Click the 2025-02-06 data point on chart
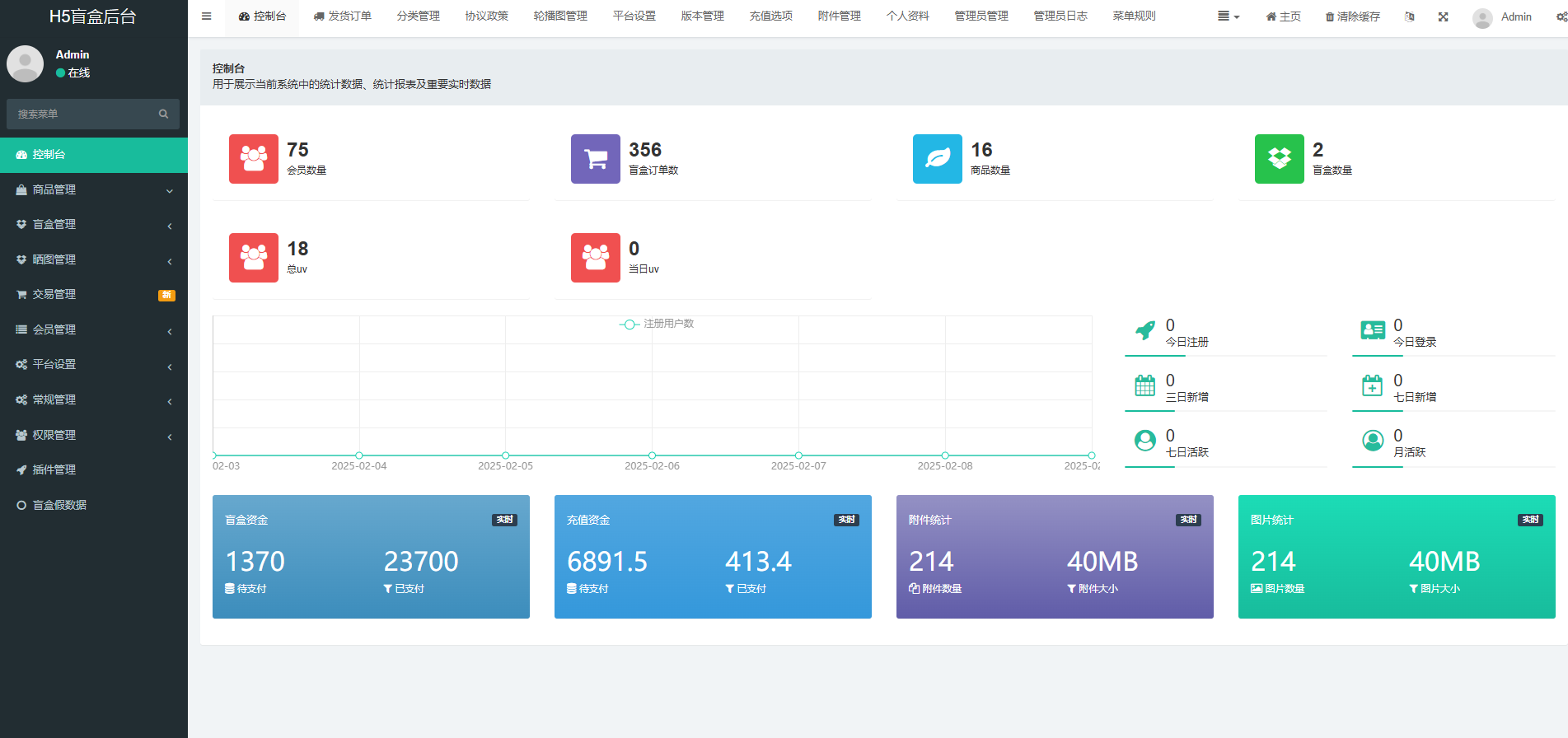This screenshot has width=1568, height=738. coord(652,455)
